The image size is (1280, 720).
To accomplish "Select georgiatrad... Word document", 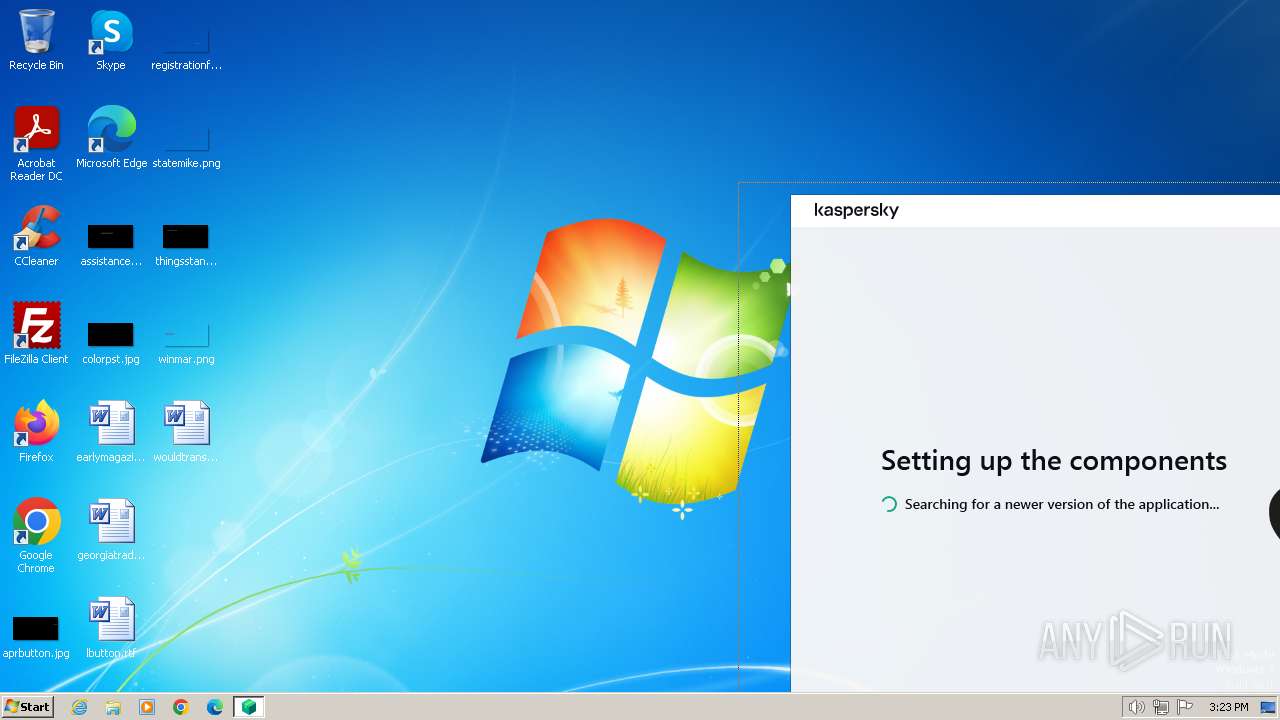I will coord(111,530).
